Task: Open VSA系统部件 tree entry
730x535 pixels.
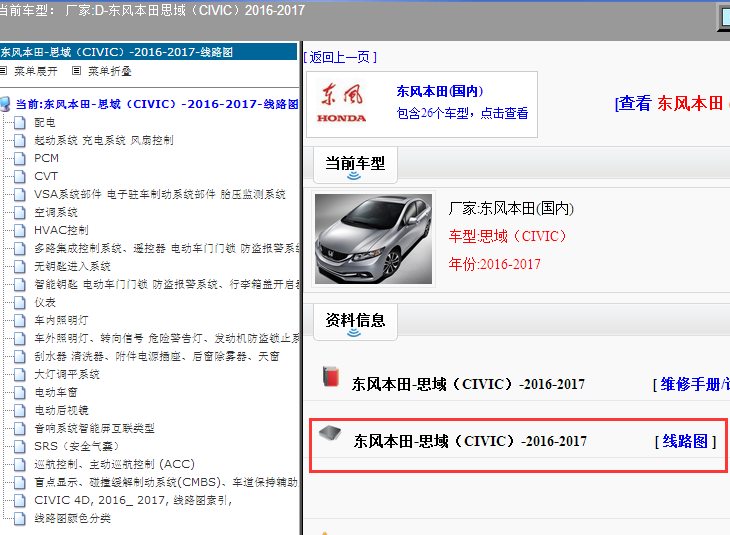Action: click(x=160, y=195)
